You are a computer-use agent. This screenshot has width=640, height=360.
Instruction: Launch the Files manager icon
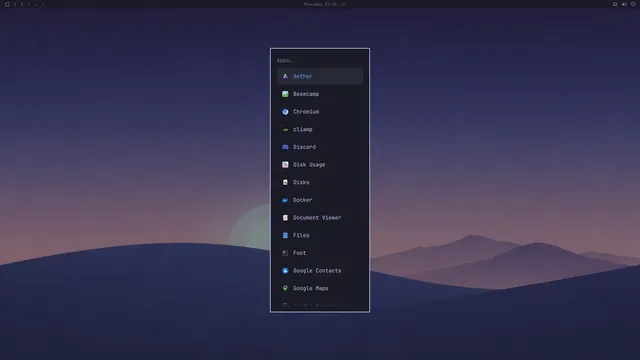285,235
